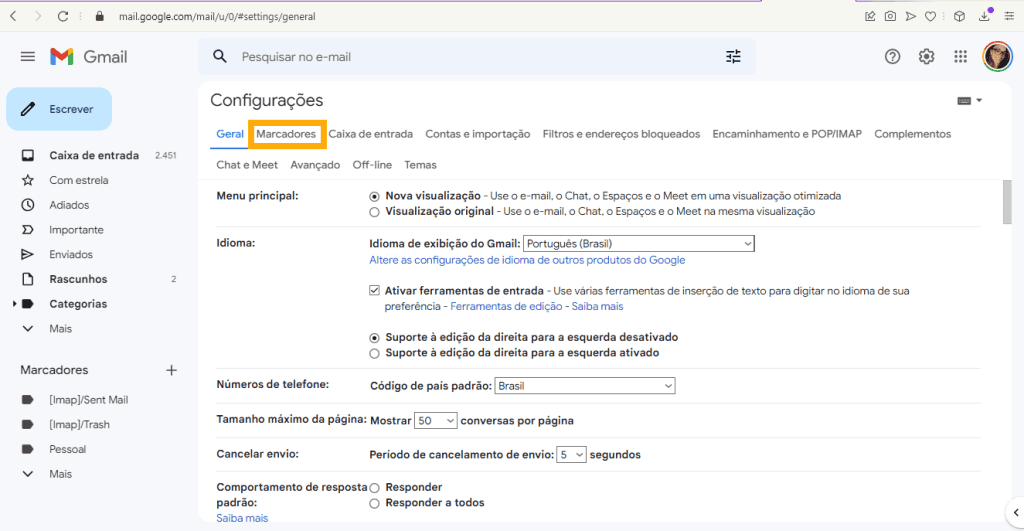Click Saiba mais under reply behavior
Viewport: 1024px width, 531px height.
242,518
